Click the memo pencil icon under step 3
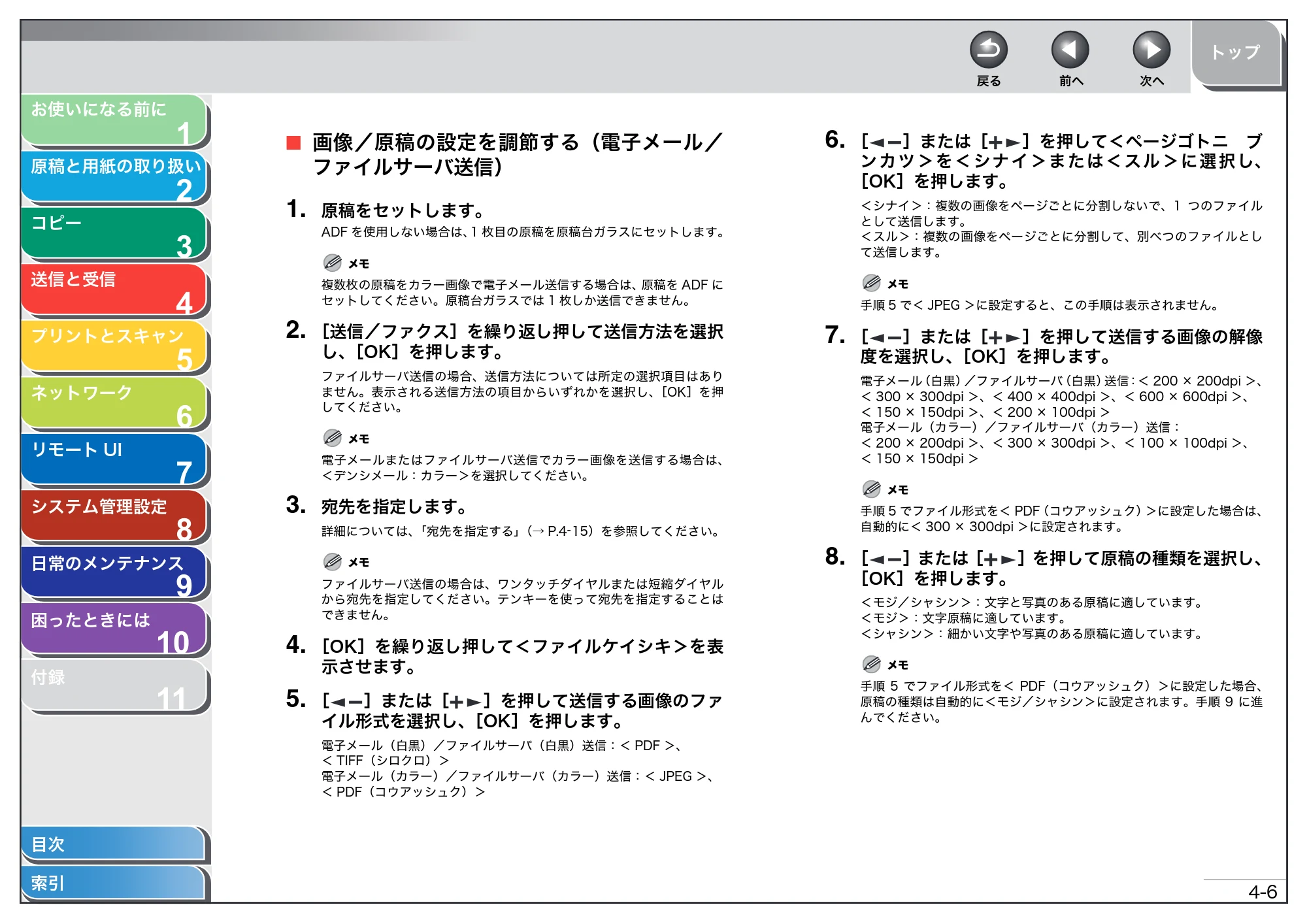The height and width of the screenshot is (924, 1307). [x=333, y=561]
